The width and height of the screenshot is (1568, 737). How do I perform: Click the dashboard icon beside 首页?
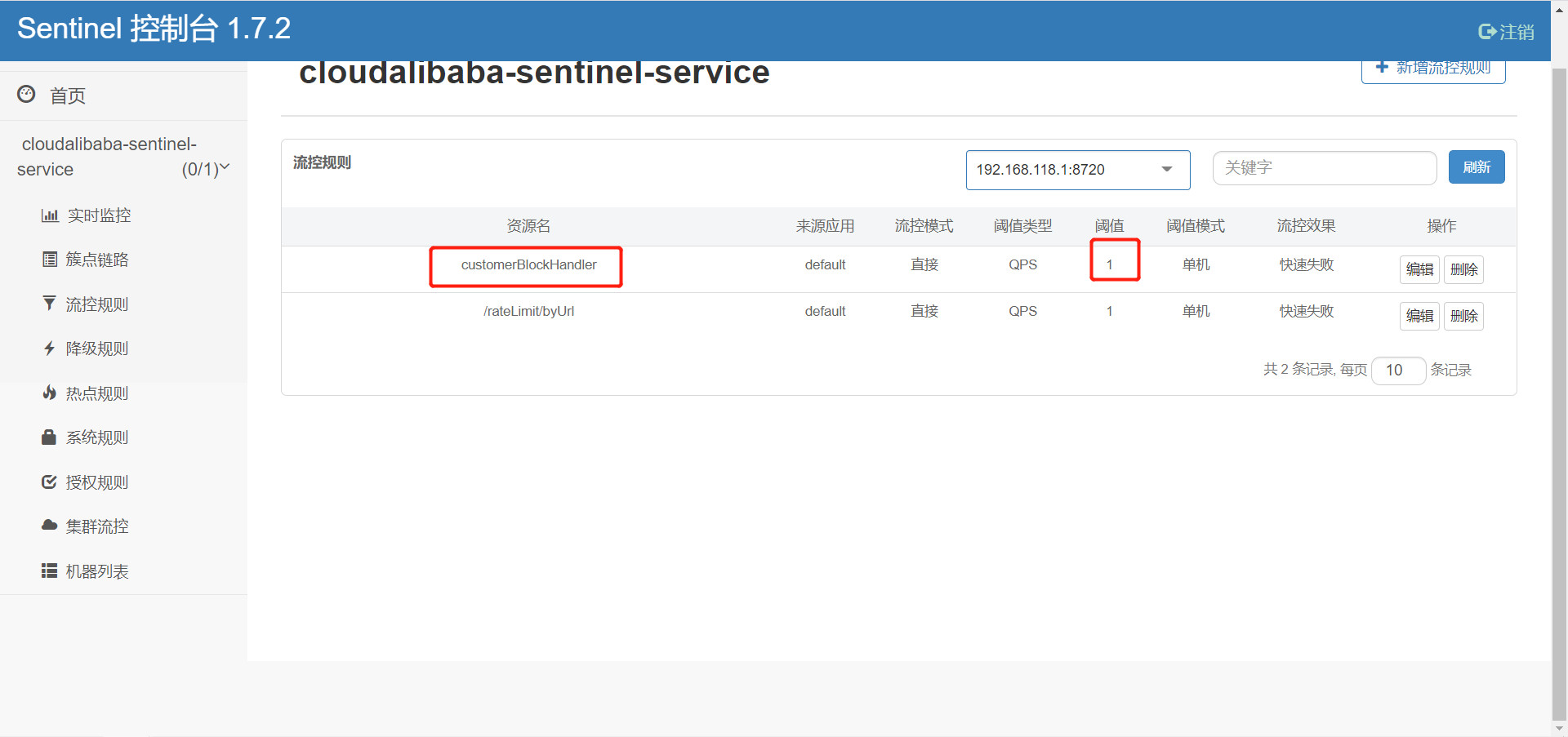click(x=26, y=94)
